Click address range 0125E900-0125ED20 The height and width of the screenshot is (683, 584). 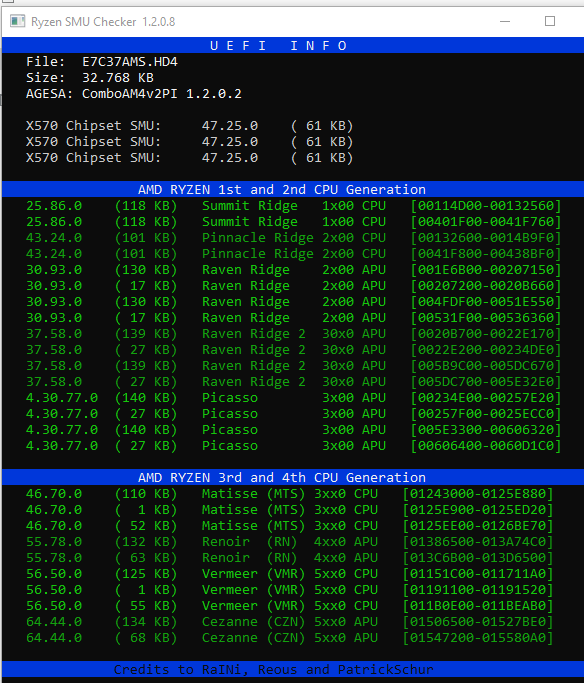(478, 510)
